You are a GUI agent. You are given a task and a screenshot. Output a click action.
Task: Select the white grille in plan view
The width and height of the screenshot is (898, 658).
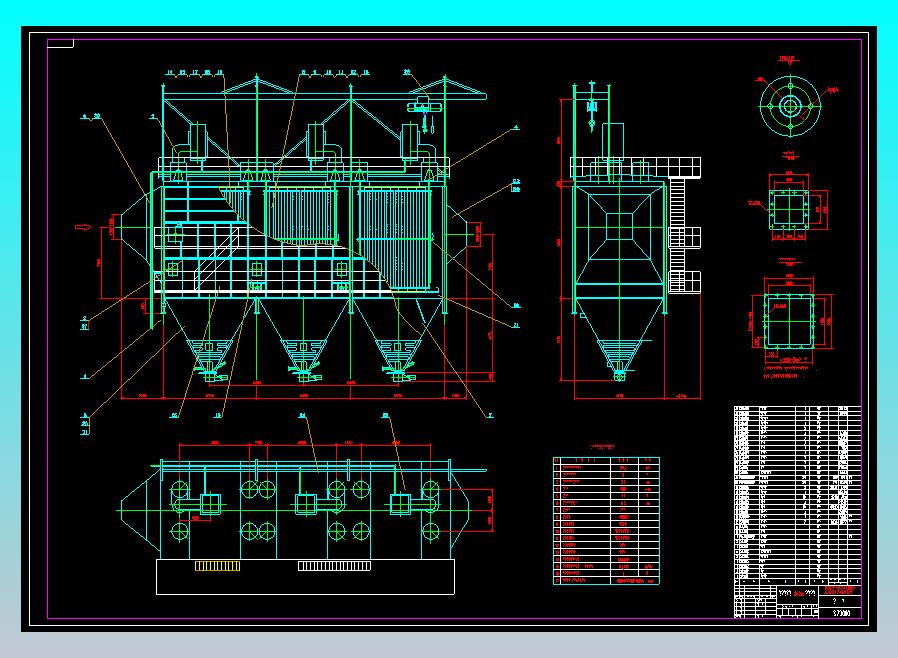(334, 566)
